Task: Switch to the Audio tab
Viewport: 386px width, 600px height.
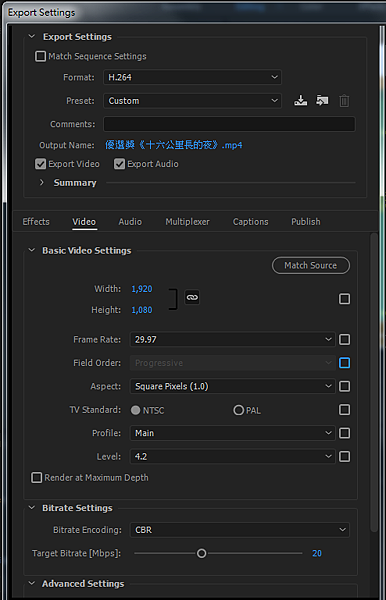Action: point(130,222)
